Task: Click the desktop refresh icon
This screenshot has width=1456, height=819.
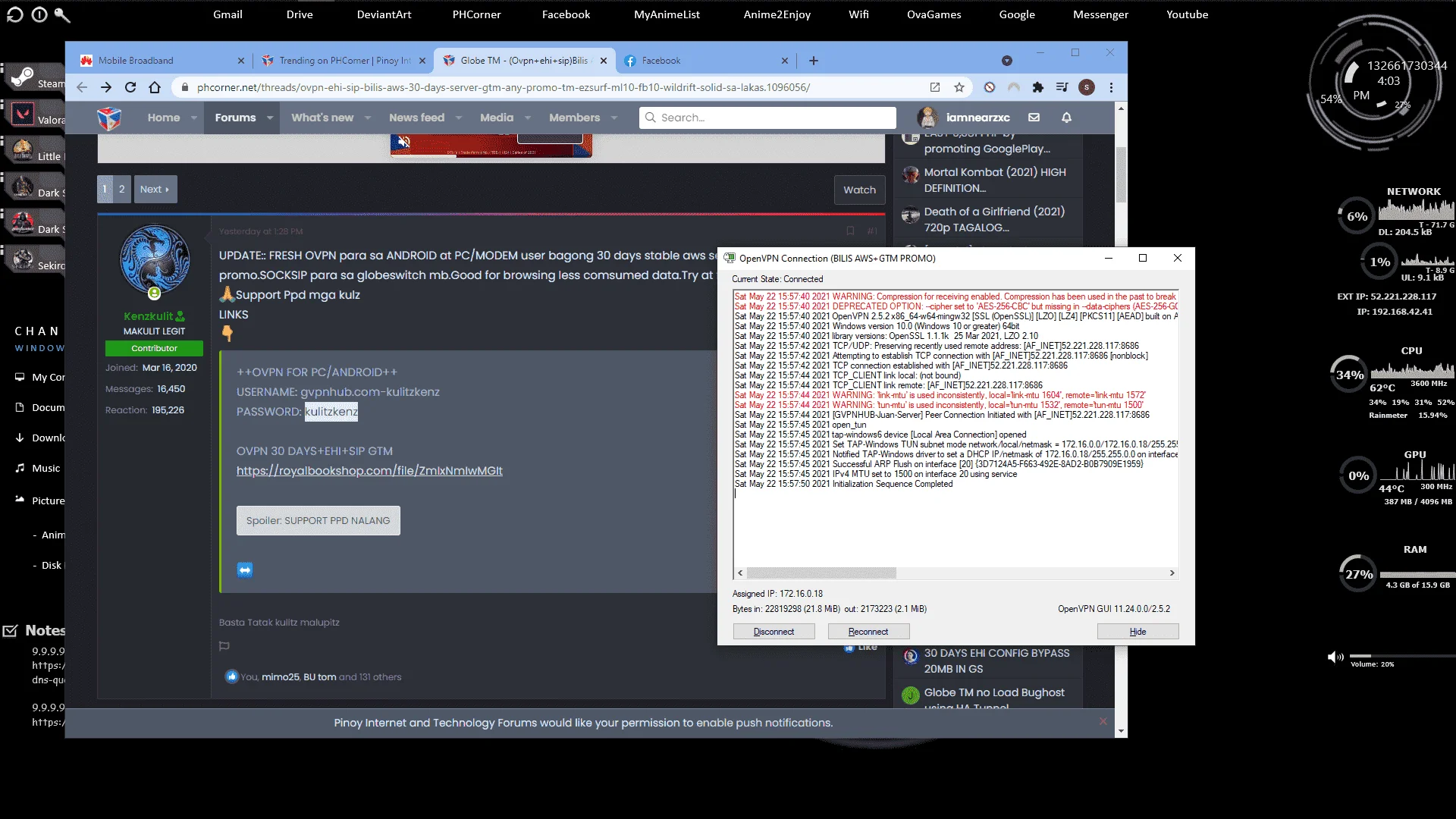Action: point(14,14)
